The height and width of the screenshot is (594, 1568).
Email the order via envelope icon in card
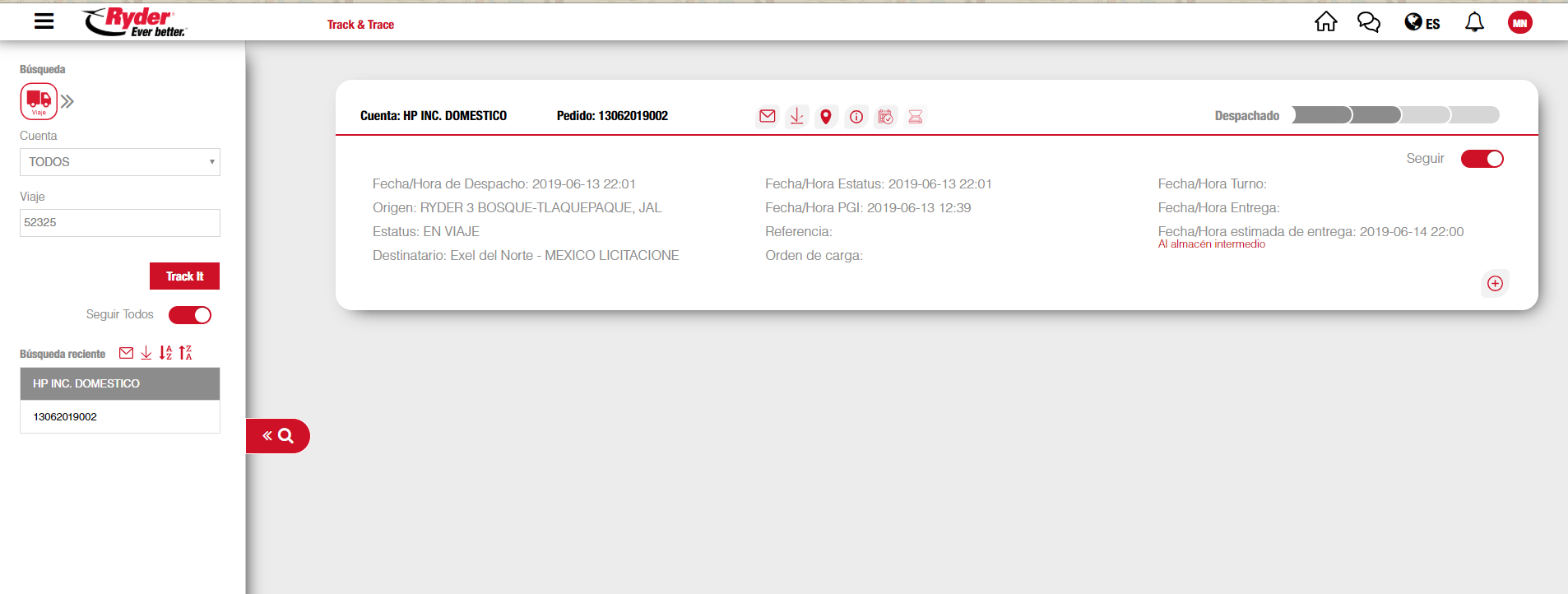pos(767,116)
